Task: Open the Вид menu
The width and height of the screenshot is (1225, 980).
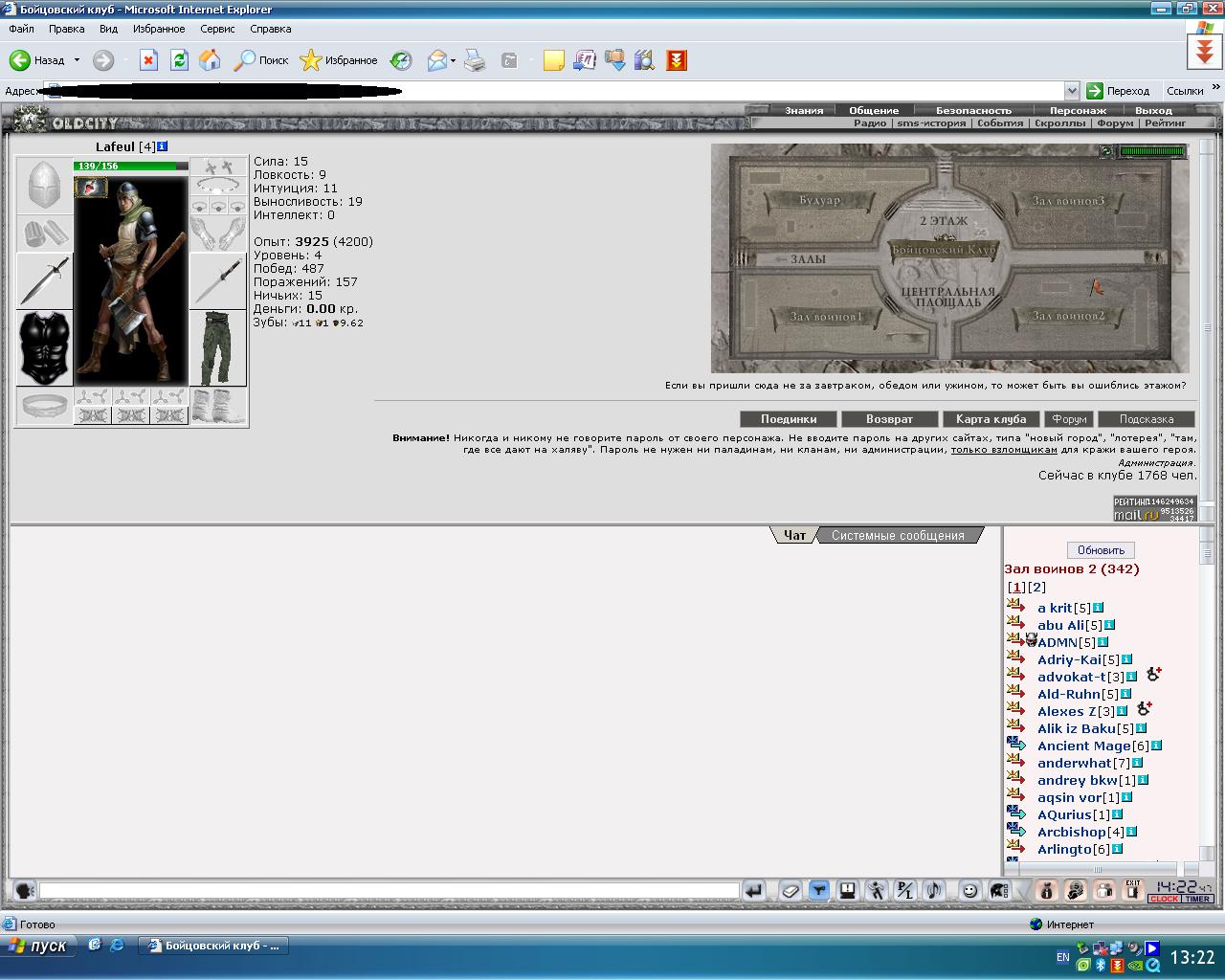Action: (108, 29)
